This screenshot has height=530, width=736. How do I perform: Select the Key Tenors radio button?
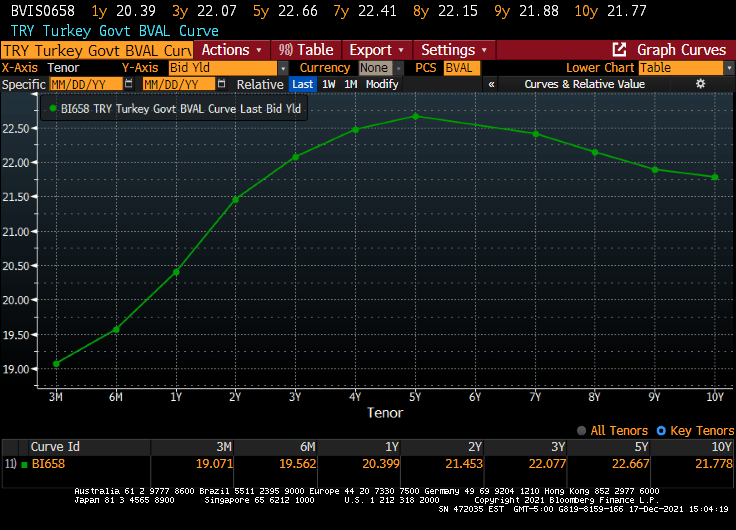(x=660, y=430)
